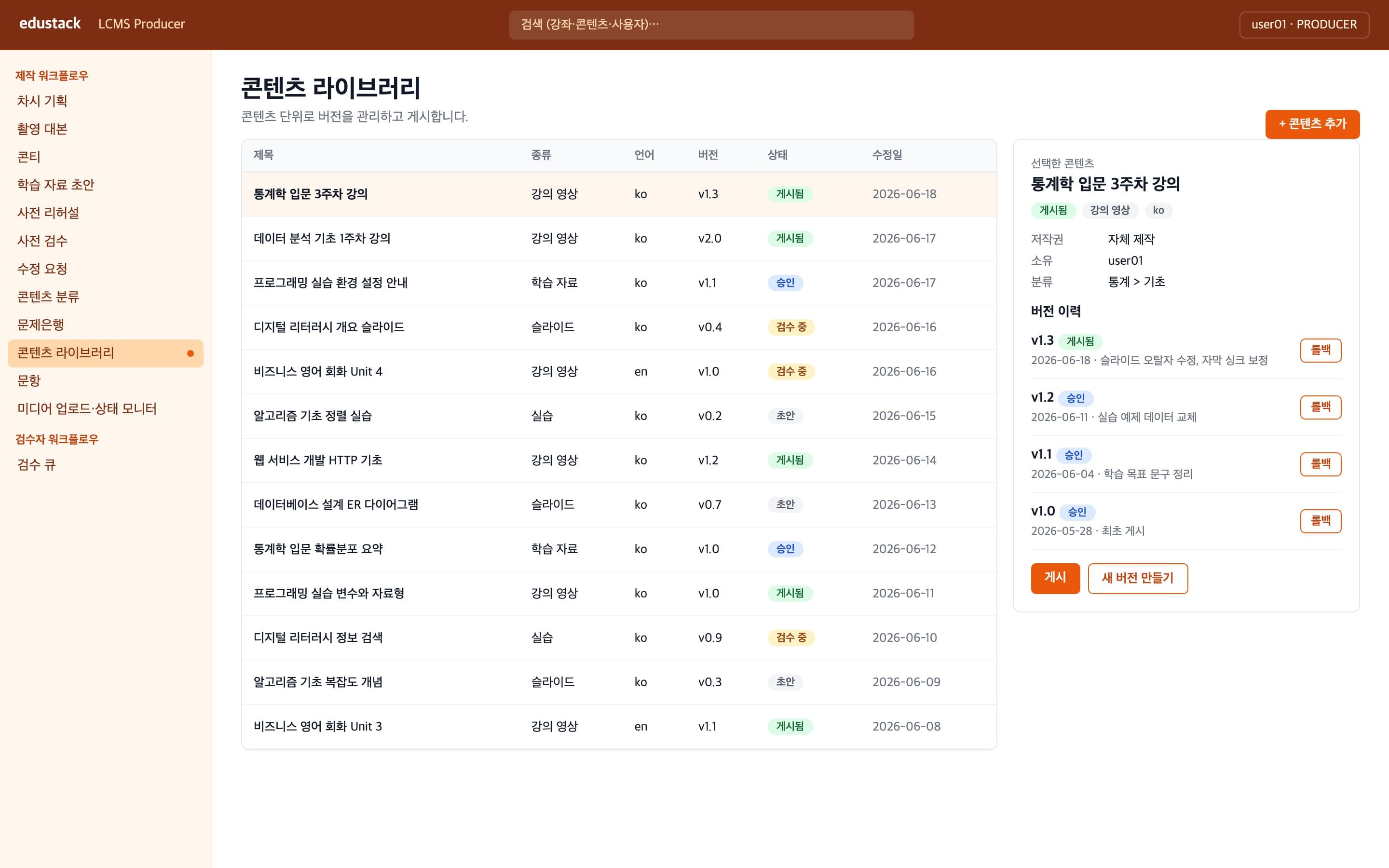
Task: Click 게시됨 tag in selected content panel
Action: [x=1053, y=211]
